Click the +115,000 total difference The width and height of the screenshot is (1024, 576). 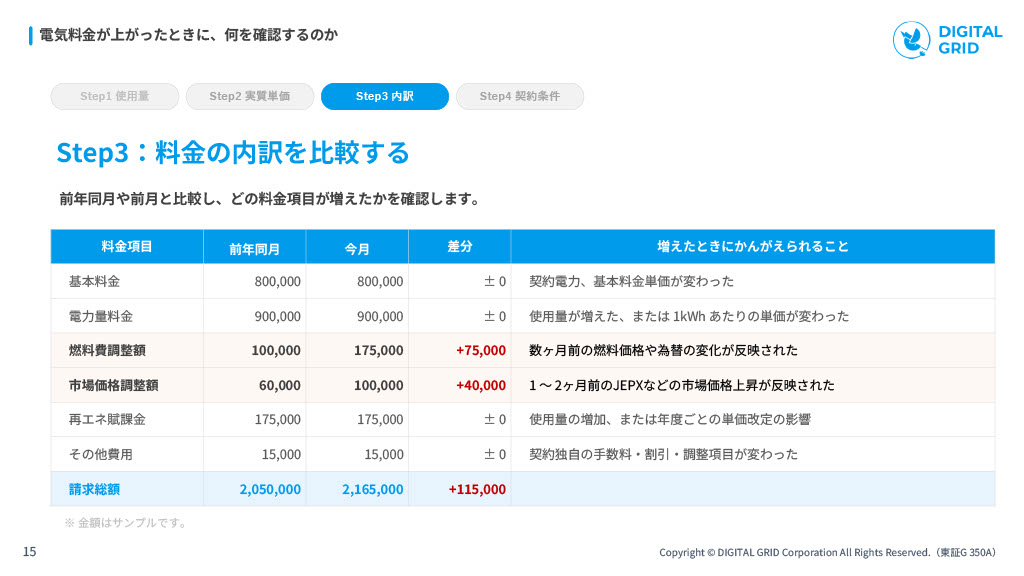click(x=477, y=489)
